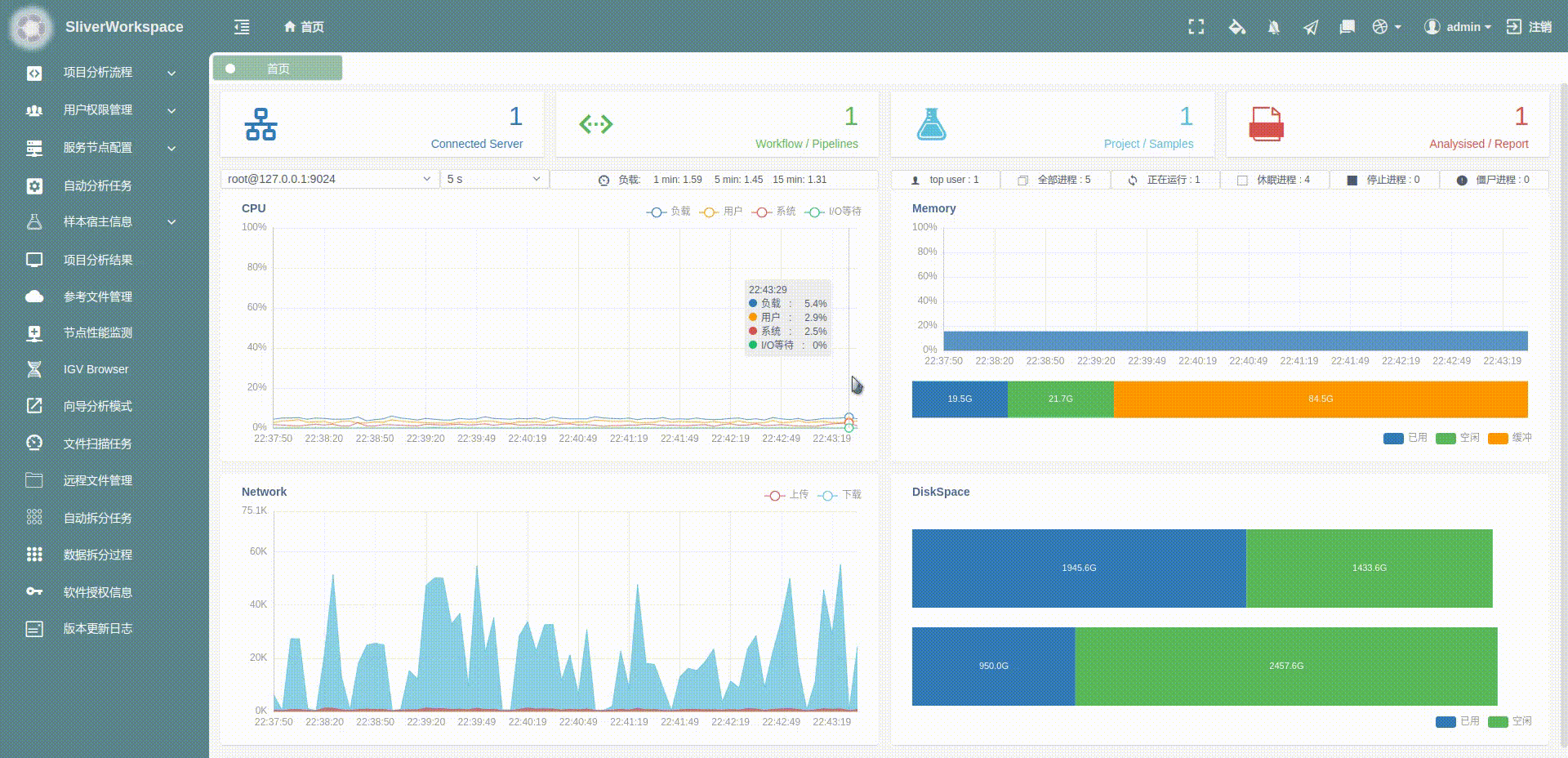Toggle 下载 series in Network legend
The image size is (1568, 758).
[x=840, y=495]
